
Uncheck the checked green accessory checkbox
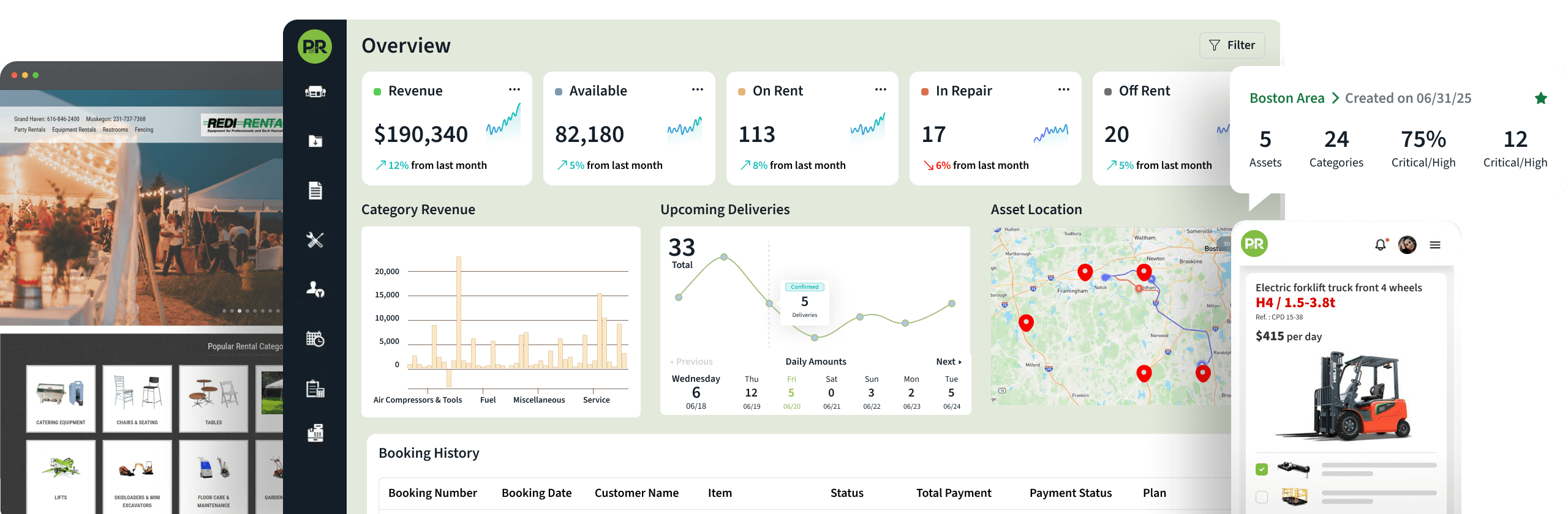click(1262, 469)
